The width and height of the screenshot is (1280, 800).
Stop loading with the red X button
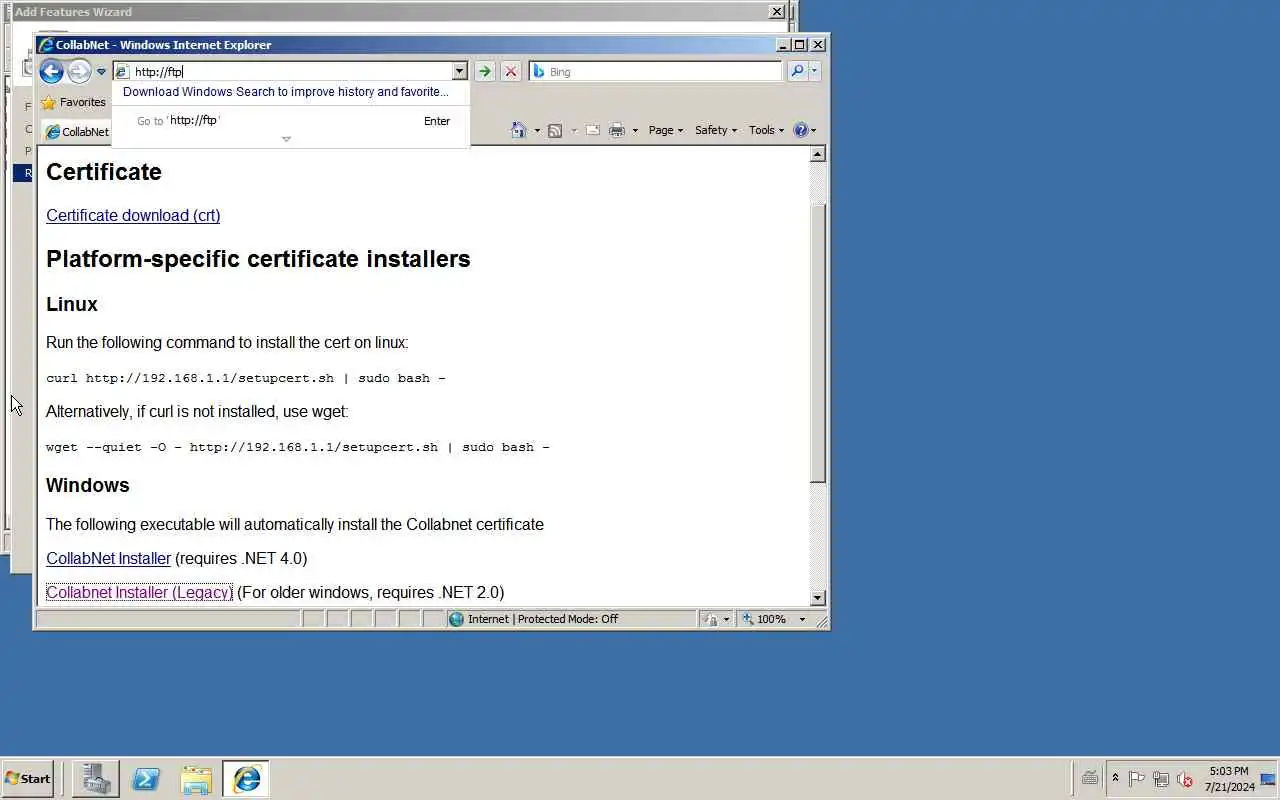pos(511,71)
